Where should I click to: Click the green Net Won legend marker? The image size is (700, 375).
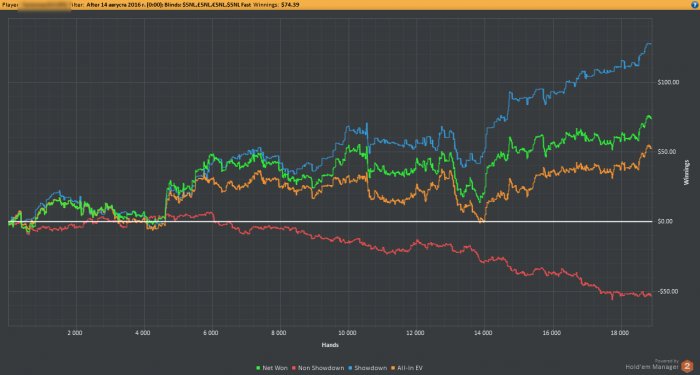[258, 368]
